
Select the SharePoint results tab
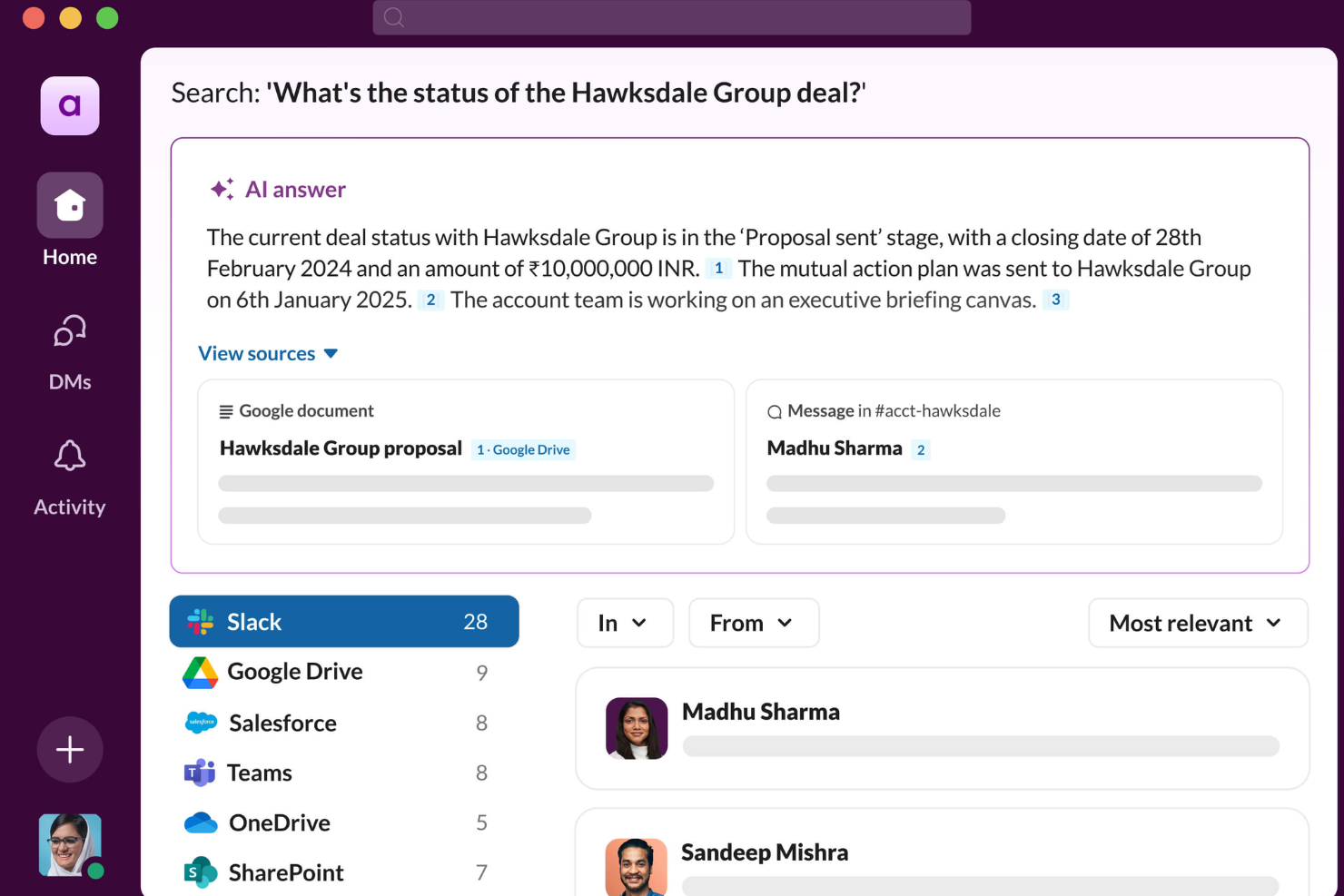coord(344,872)
